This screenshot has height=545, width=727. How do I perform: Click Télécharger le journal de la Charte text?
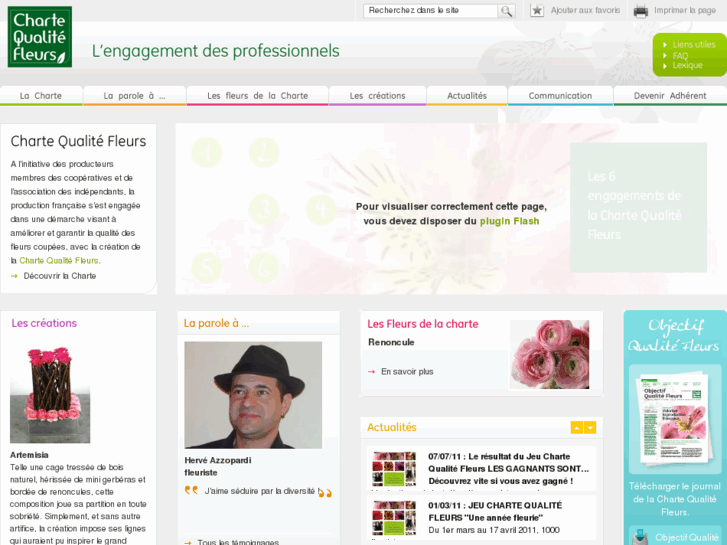[x=675, y=499]
